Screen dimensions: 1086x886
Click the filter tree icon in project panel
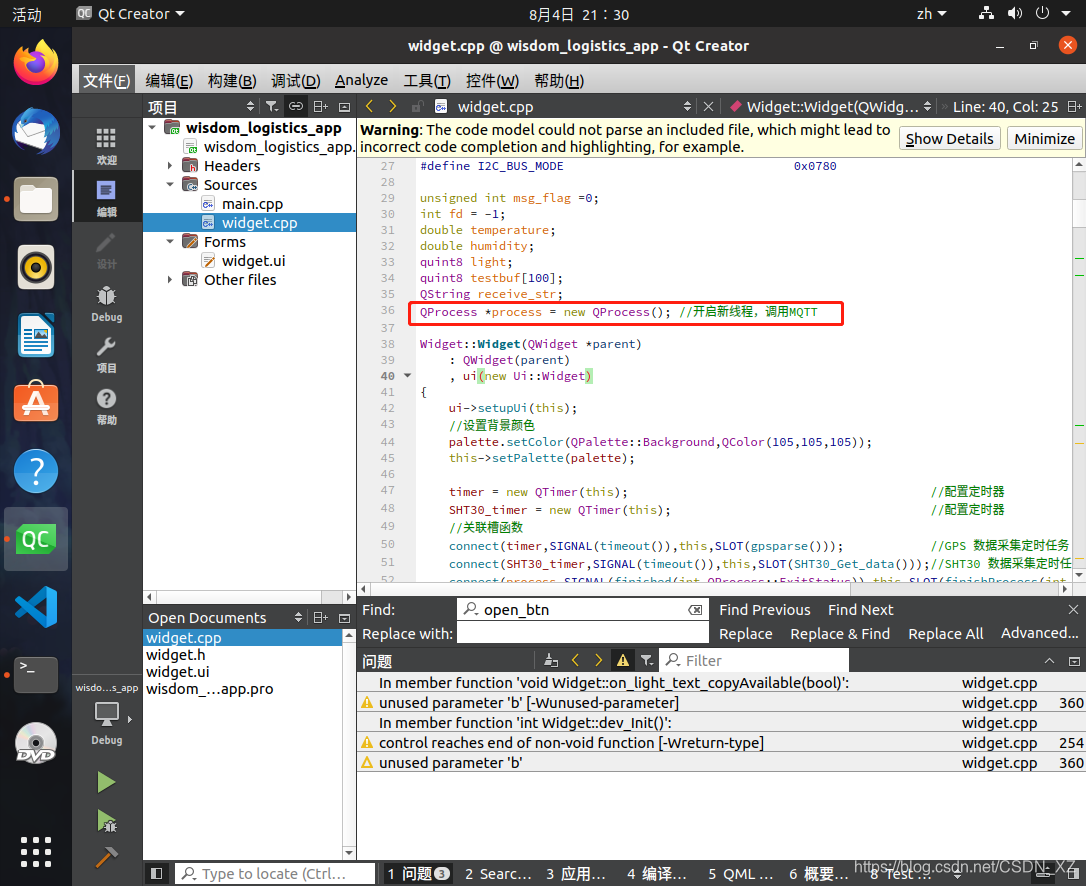pyautogui.click(x=272, y=106)
